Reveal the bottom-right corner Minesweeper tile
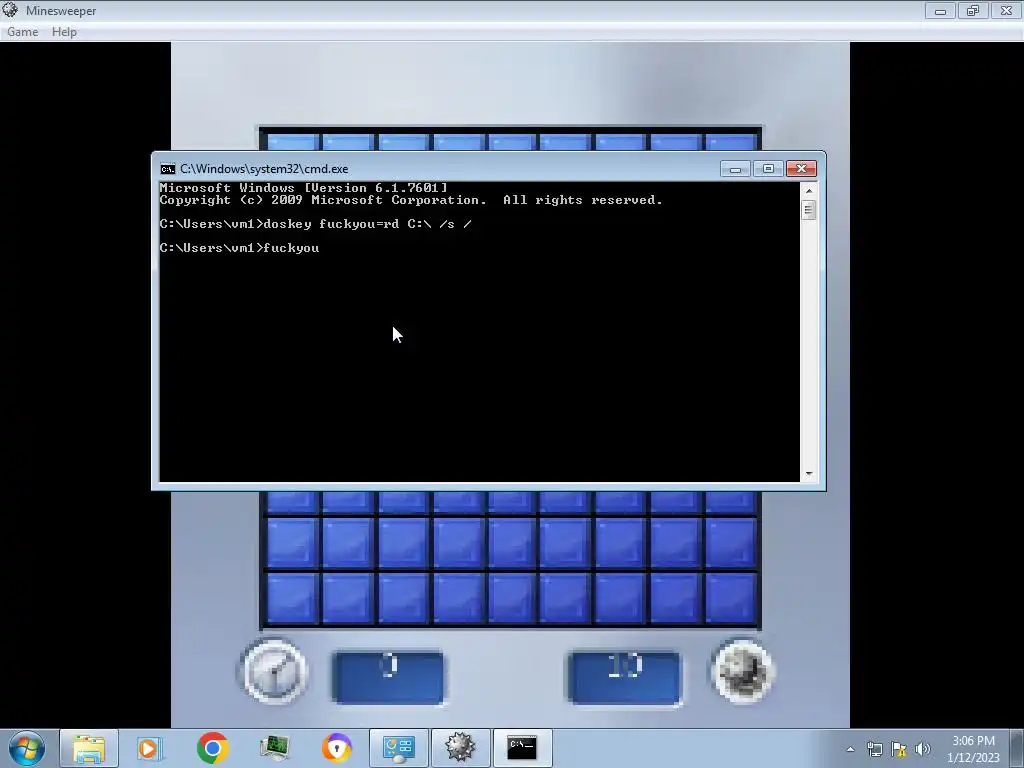Viewport: 1024px width, 768px height. tap(731, 598)
